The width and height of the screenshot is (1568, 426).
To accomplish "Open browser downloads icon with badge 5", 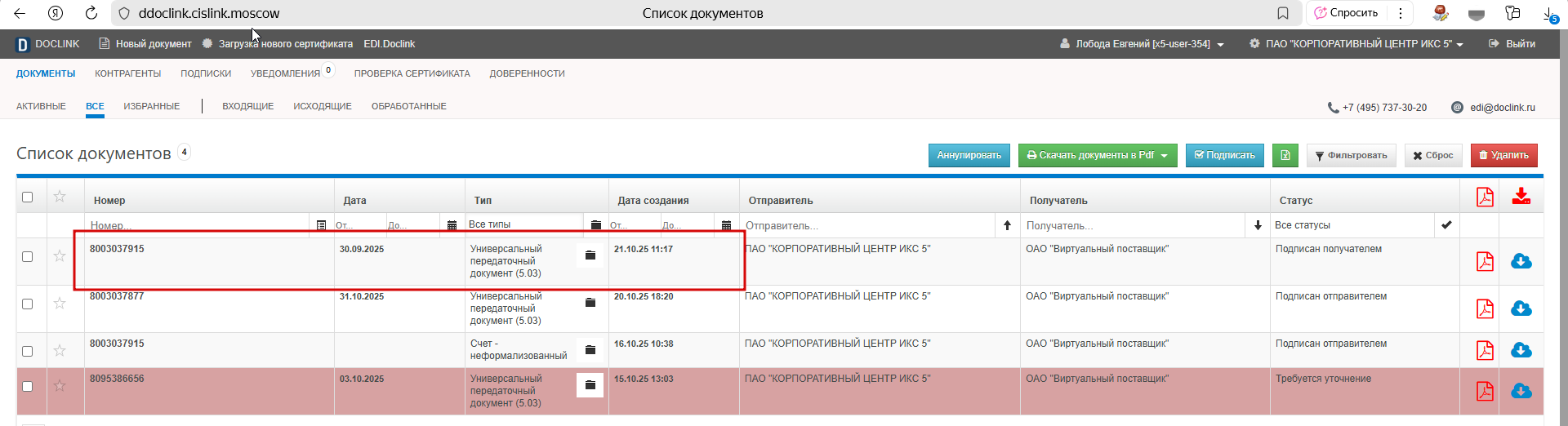I will pos(1549,14).
